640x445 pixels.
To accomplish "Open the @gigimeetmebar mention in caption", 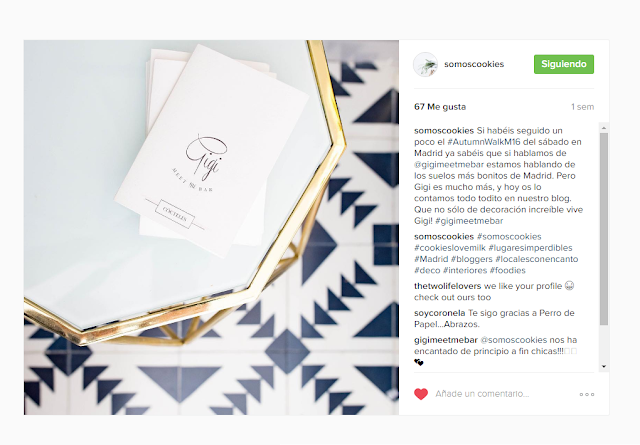I will click(x=449, y=165).
